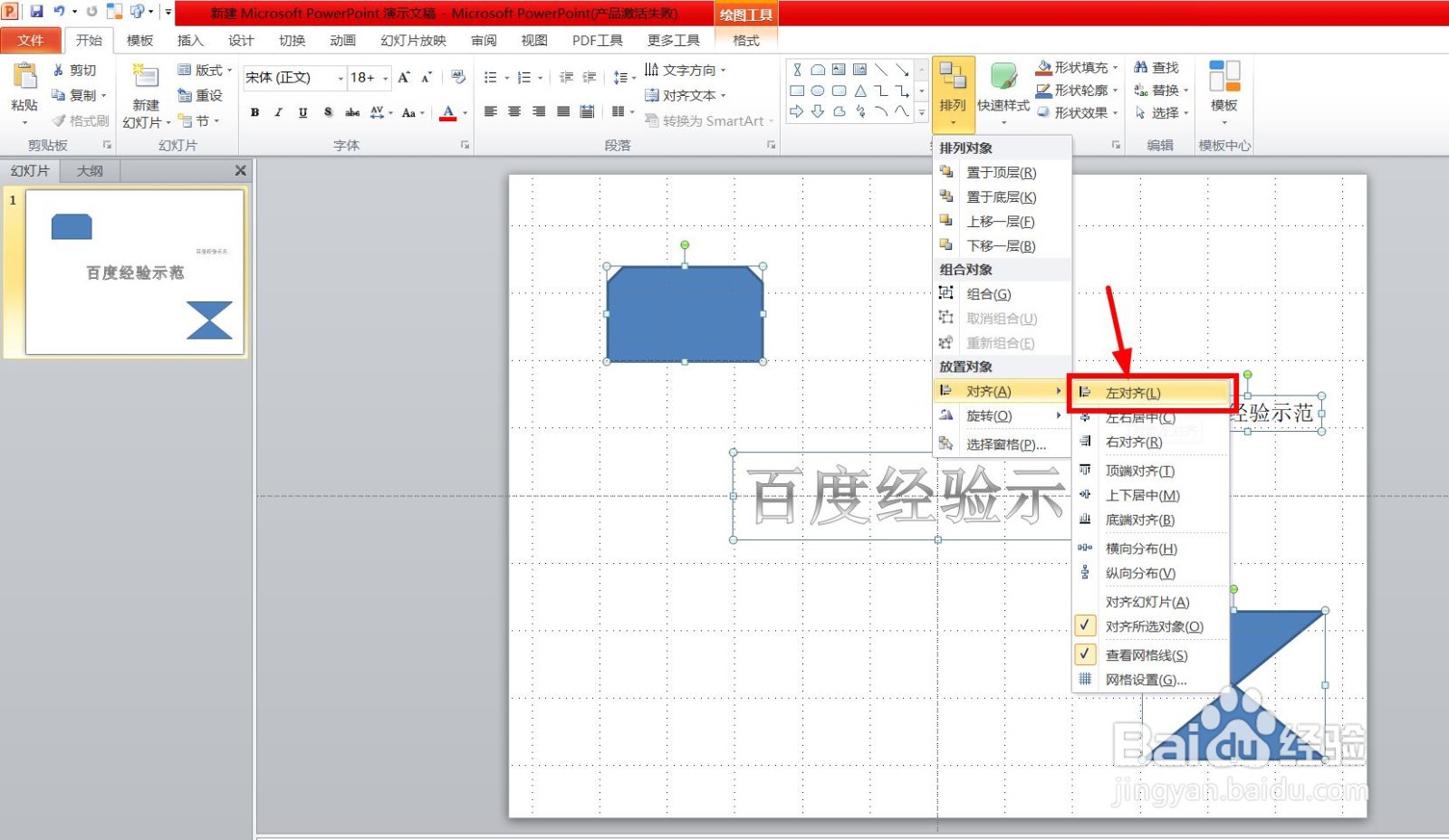Expand shapes gallery more arrow
Screen dimensions: 1449x840
click(x=922, y=113)
